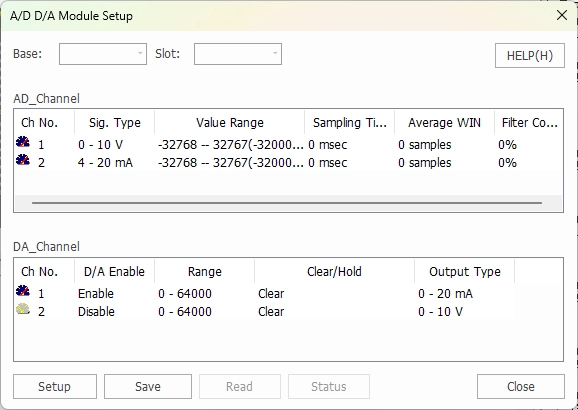Screen dimensions: 578x410
Task: Open the Slot dropdown
Action: point(238,54)
